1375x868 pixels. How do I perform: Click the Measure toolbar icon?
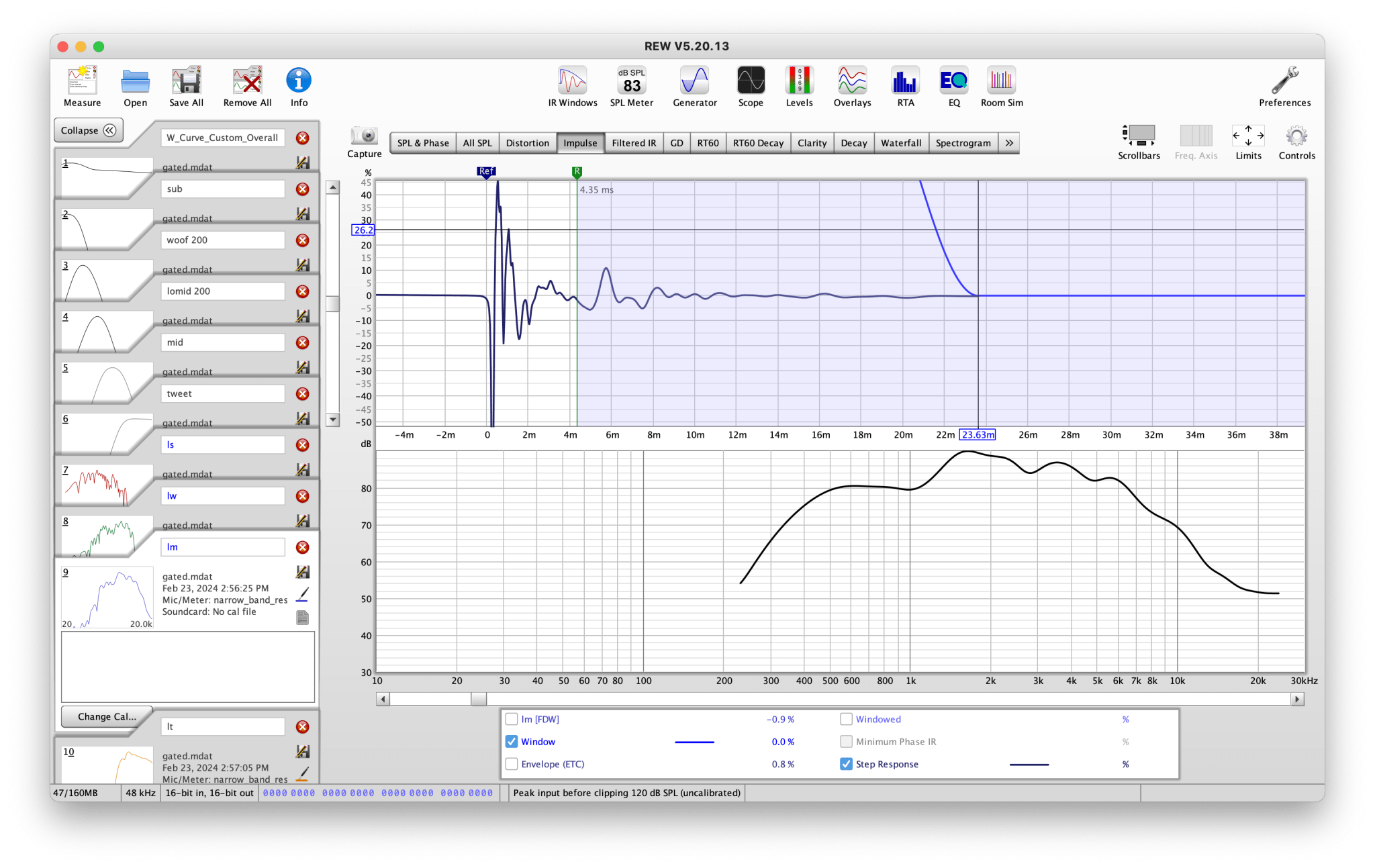tap(82, 87)
